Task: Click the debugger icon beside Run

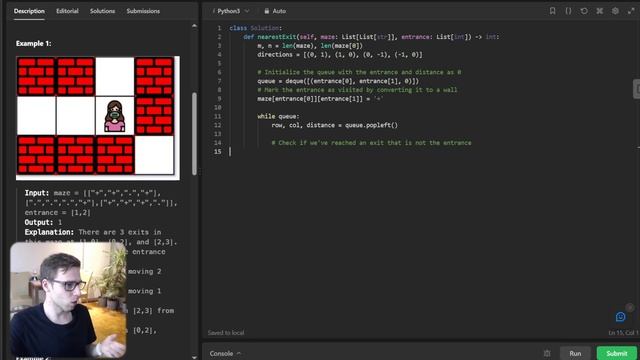Action: tap(547, 353)
